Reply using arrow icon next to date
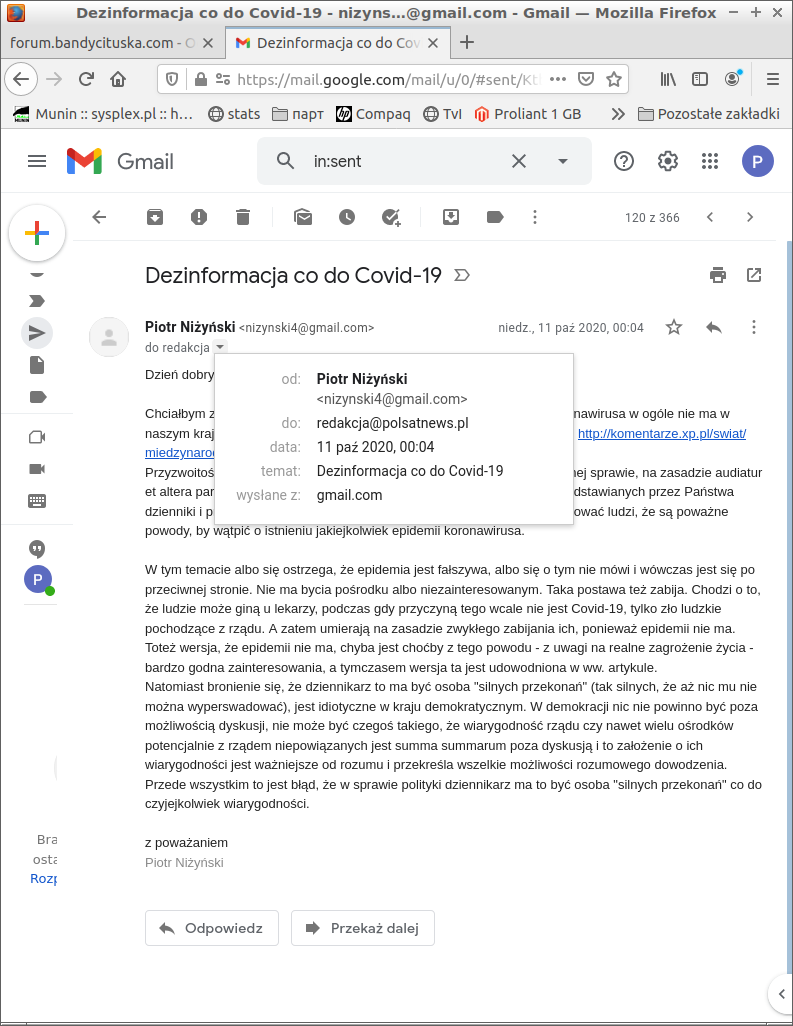 click(714, 327)
